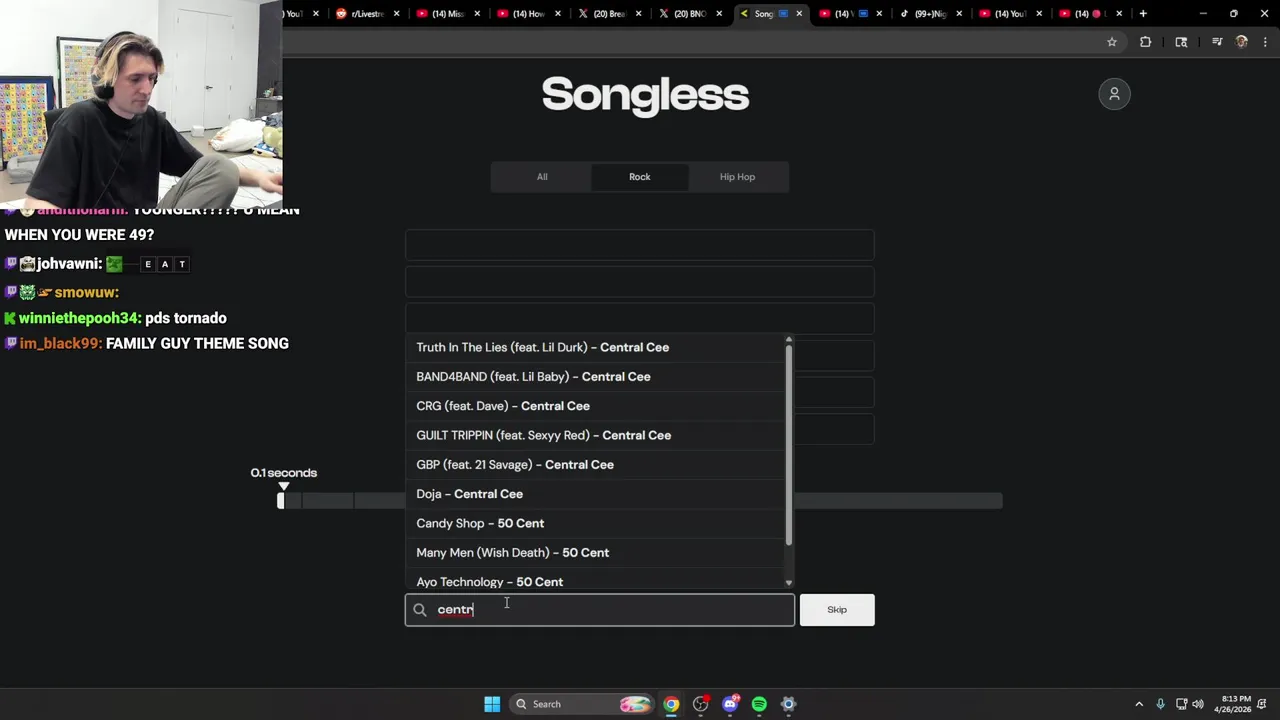This screenshot has width=1280, height=720.
Task: Click the magnifier icon in song search box
Action: pyautogui.click(x=420, y=610)
